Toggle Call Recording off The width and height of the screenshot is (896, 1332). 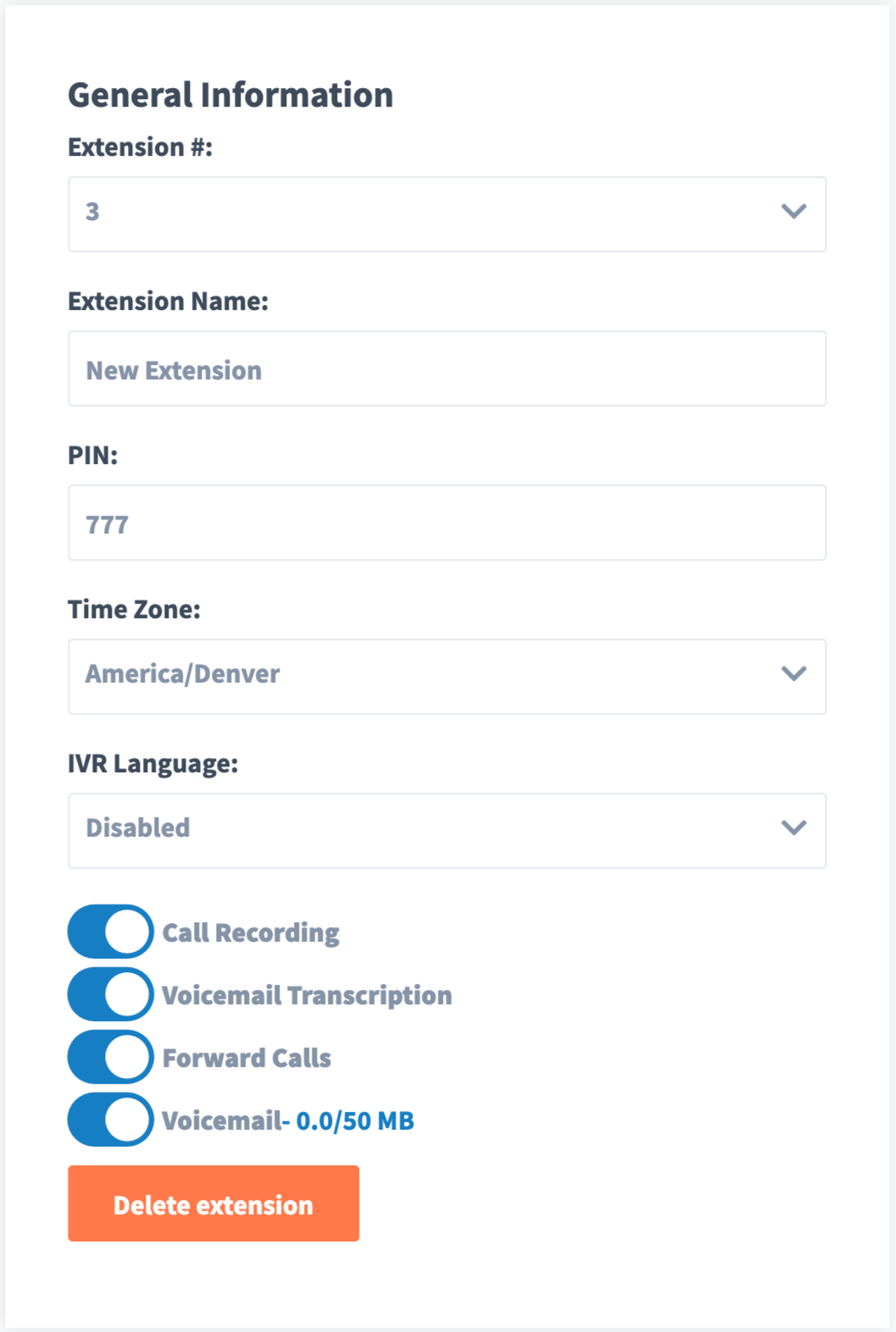pos(109,931)
